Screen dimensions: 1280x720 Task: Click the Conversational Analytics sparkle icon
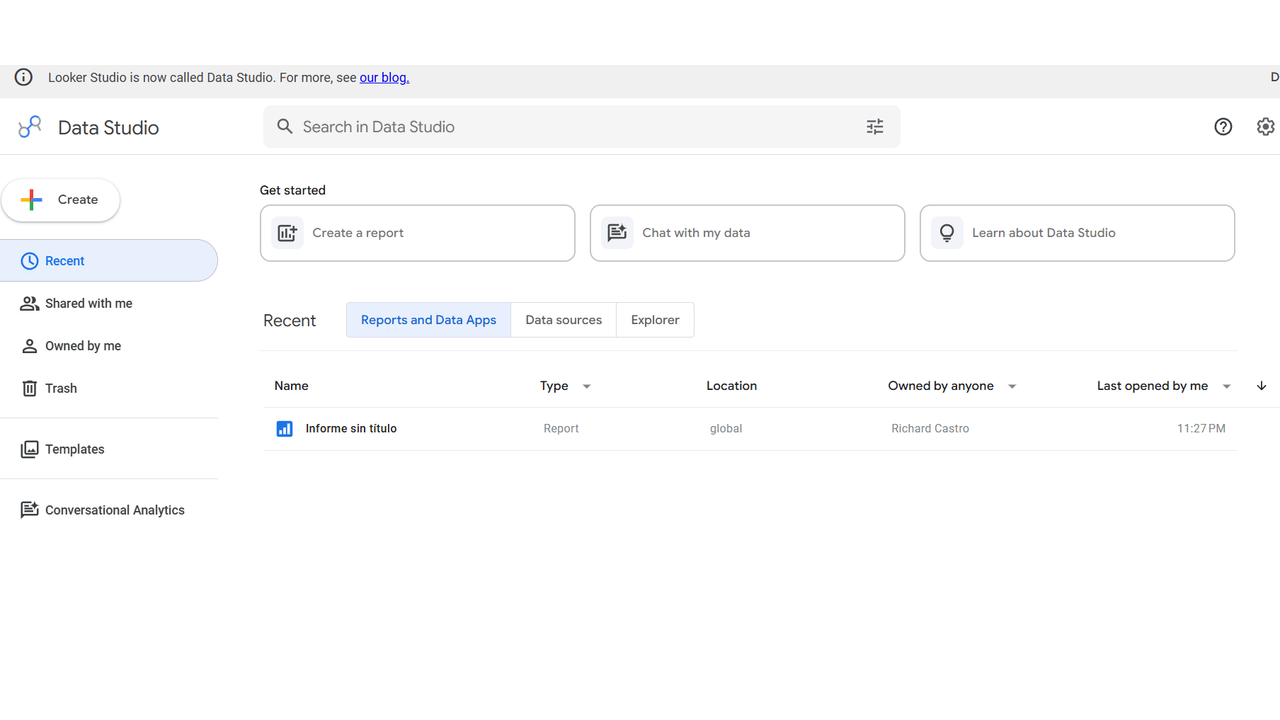pyautogui.click(x=30, y=510)
